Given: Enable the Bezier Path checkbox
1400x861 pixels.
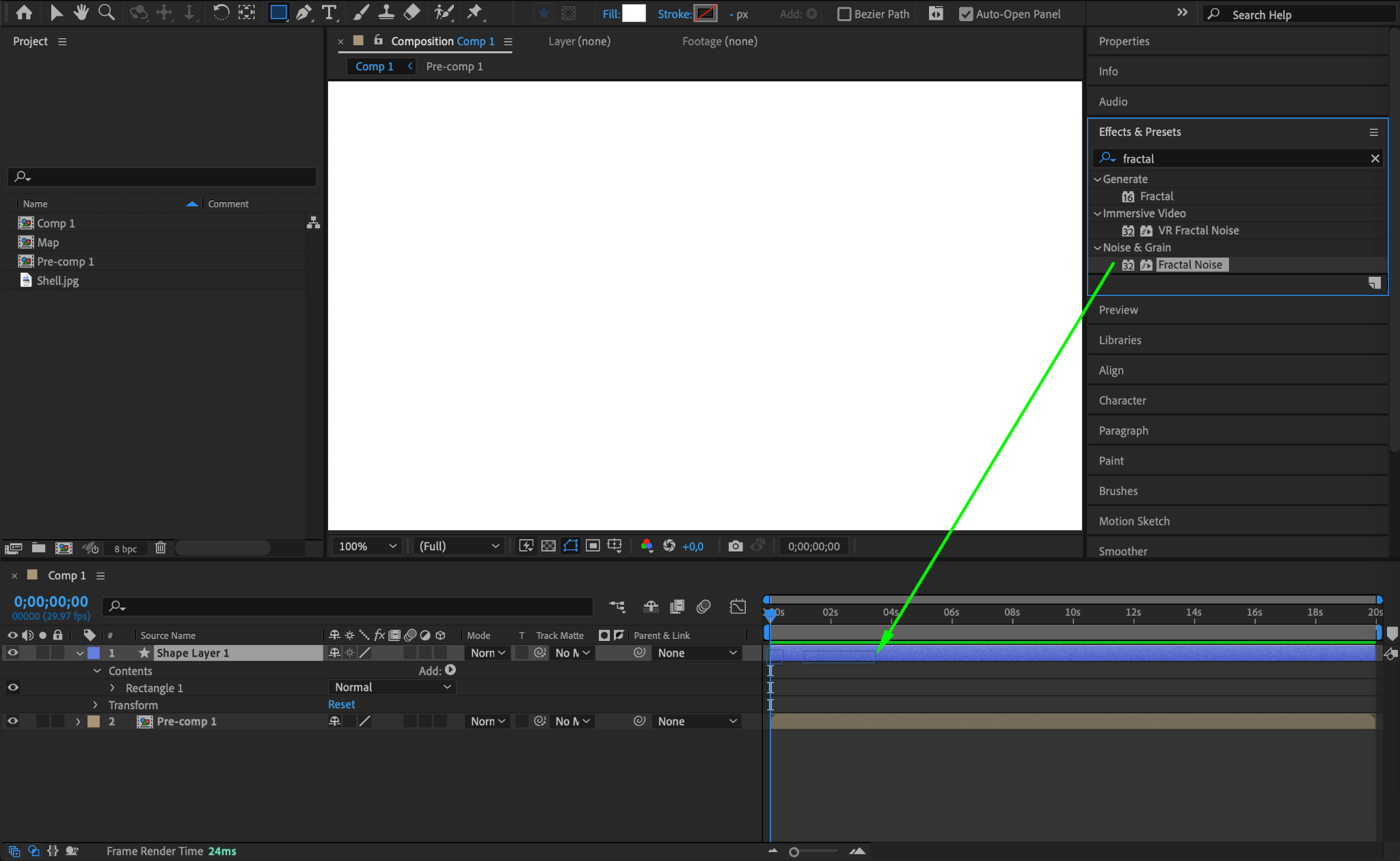Looking at the screenshot, I should [x=844, y=14].
